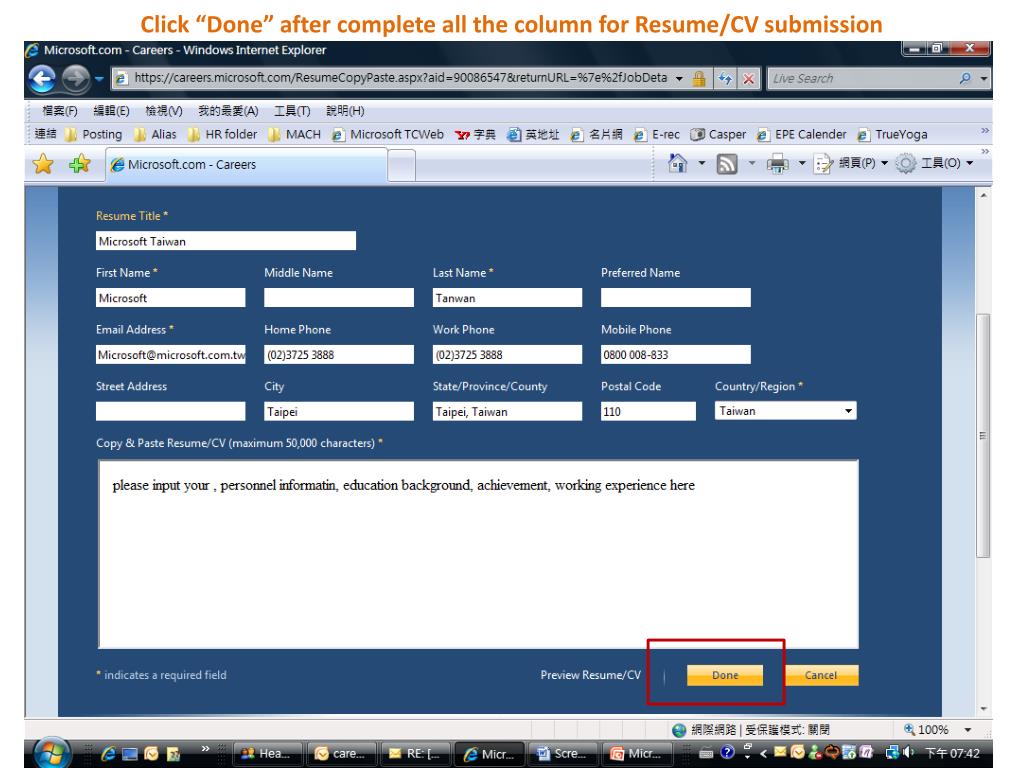Viewport: 1024px width, 768px height.
Task: Open the 檢視(V) menu
Action: [x=163, y=110]
